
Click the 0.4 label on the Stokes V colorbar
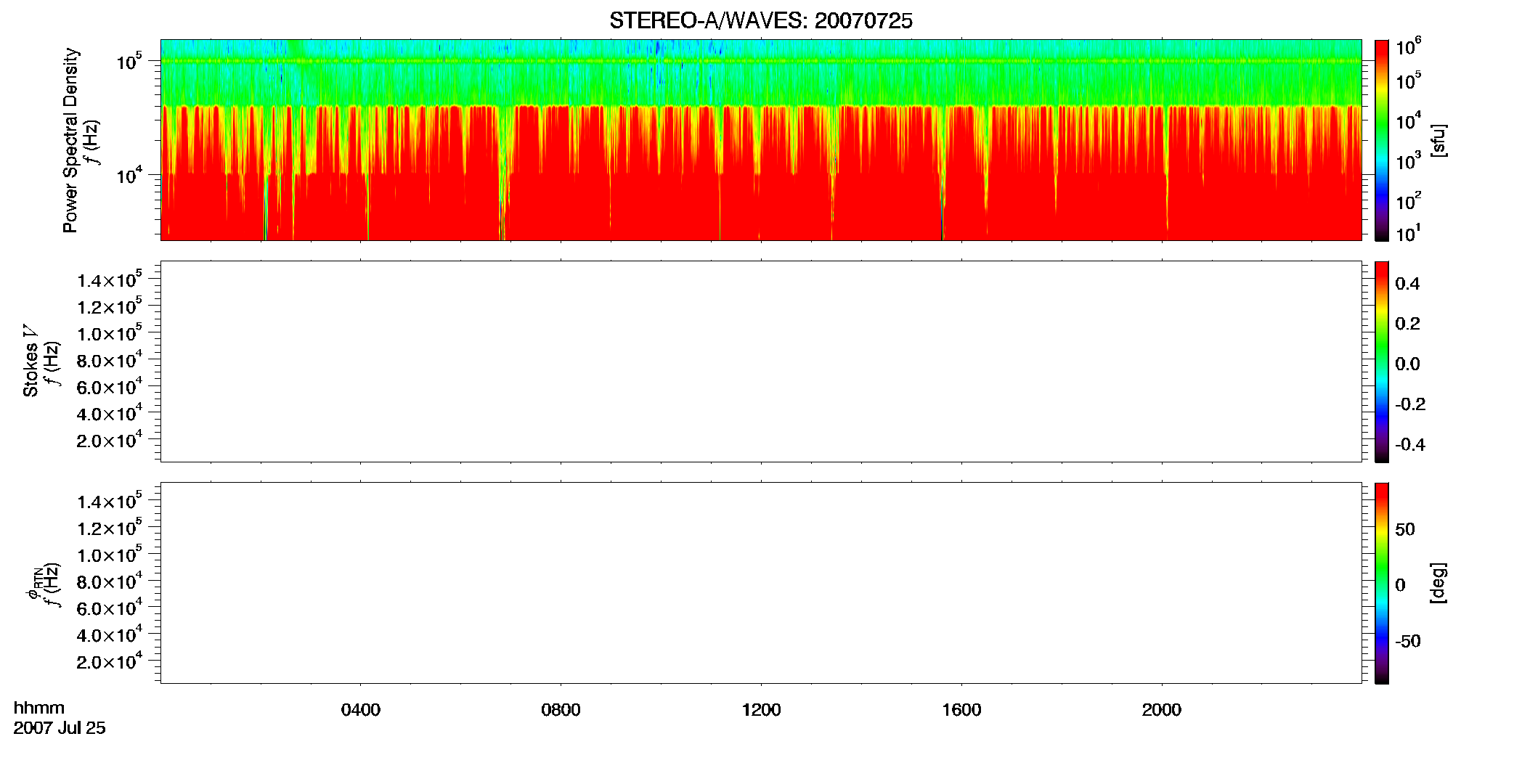(1407, 284)
